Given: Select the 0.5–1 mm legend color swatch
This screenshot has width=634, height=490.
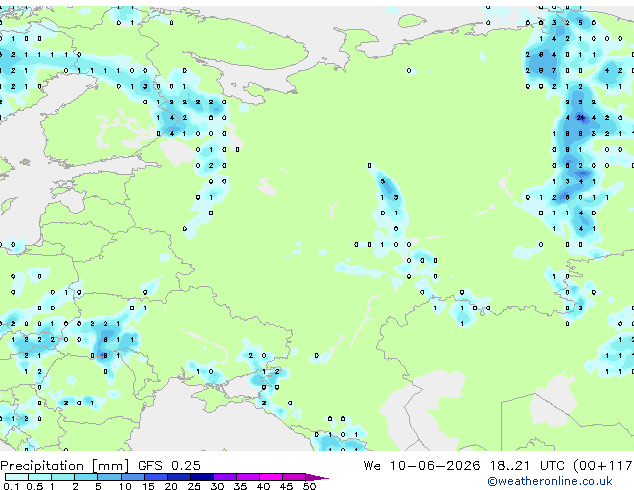Looking at the screenshot, I should (x=40, y=477).
